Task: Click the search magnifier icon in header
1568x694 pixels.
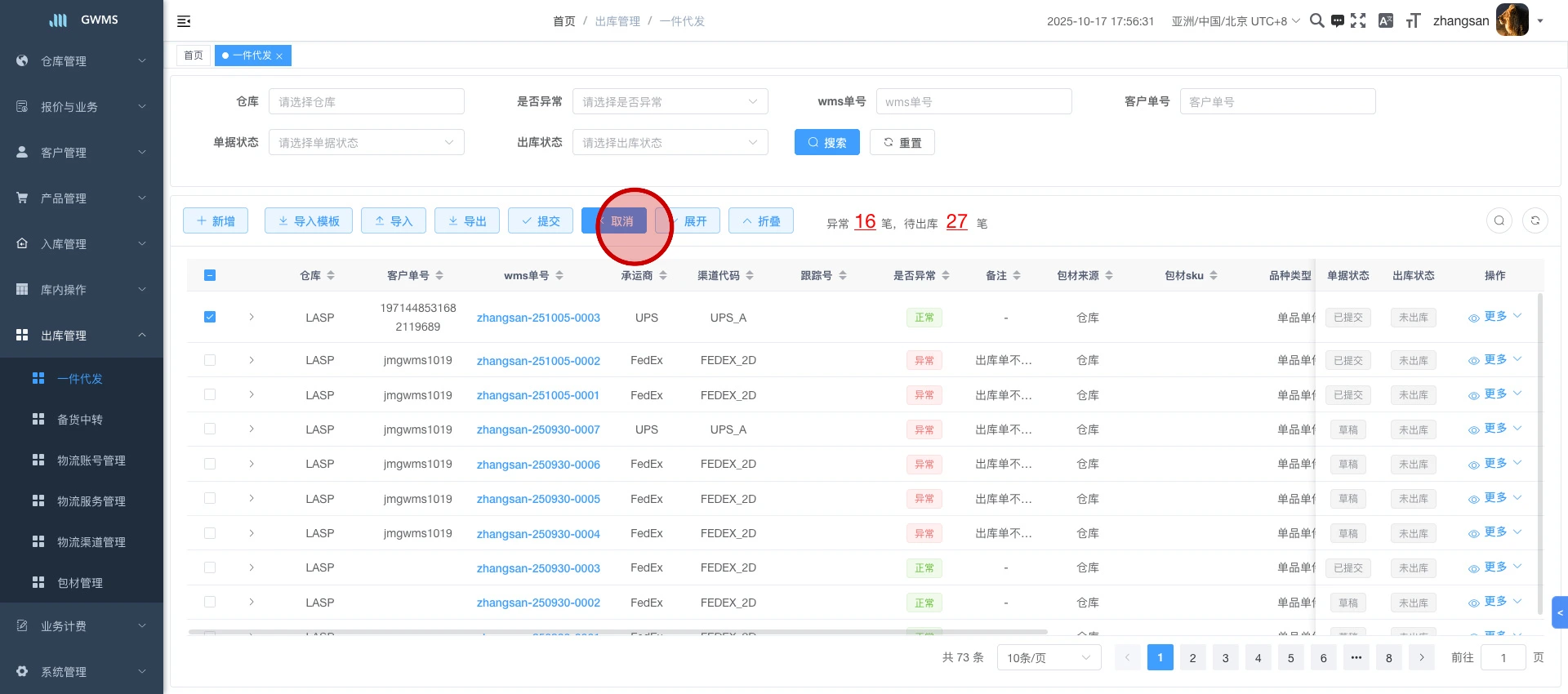Action: pos(1316,20)
